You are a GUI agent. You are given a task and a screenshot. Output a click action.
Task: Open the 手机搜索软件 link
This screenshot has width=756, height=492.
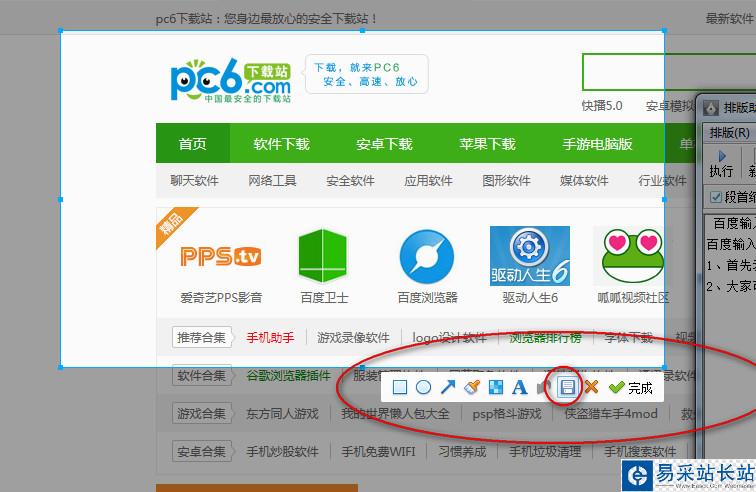640,451
